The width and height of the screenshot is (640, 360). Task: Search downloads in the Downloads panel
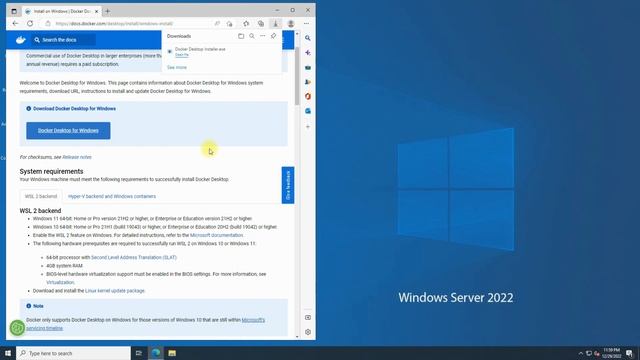coord(252,36)
